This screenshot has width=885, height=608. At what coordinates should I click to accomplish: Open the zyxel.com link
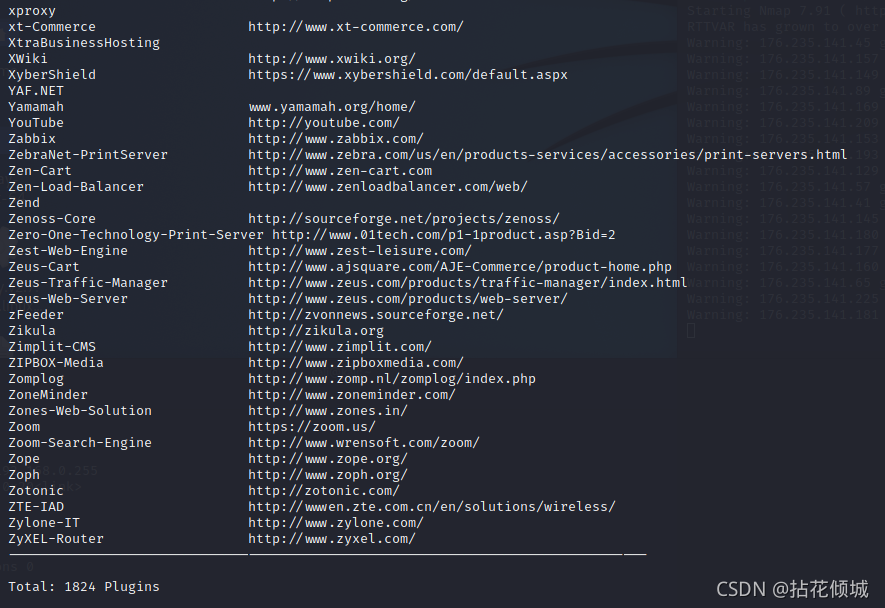[x=332, y=539]
